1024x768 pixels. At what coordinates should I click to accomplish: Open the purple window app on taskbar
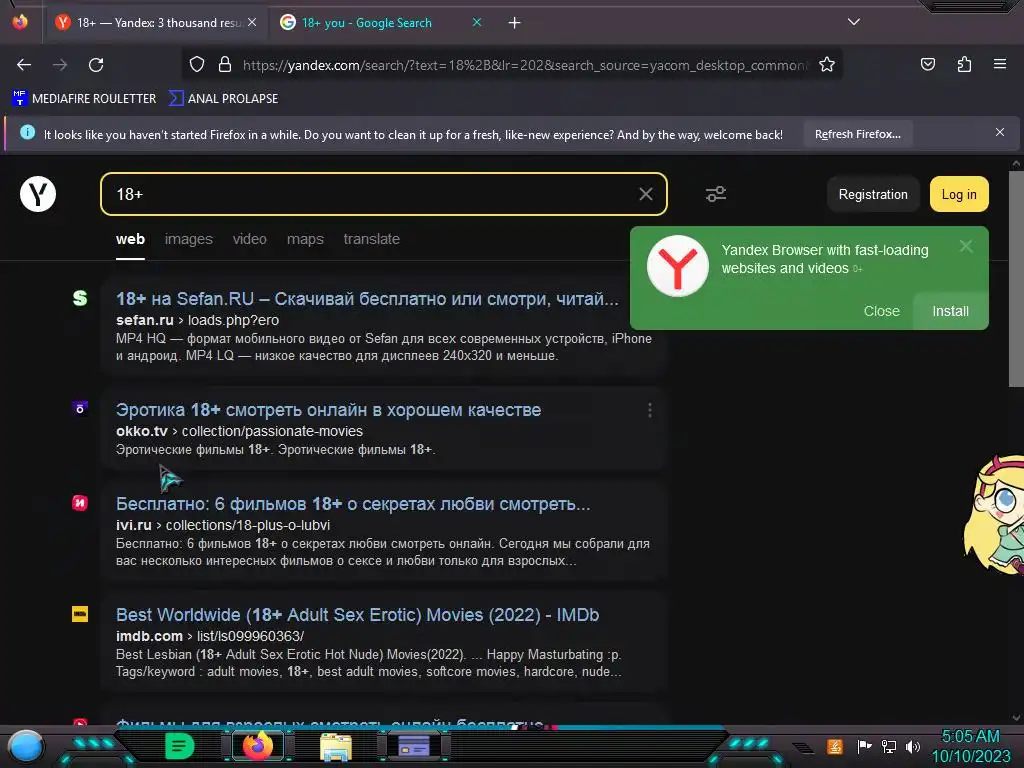point(413,746)
